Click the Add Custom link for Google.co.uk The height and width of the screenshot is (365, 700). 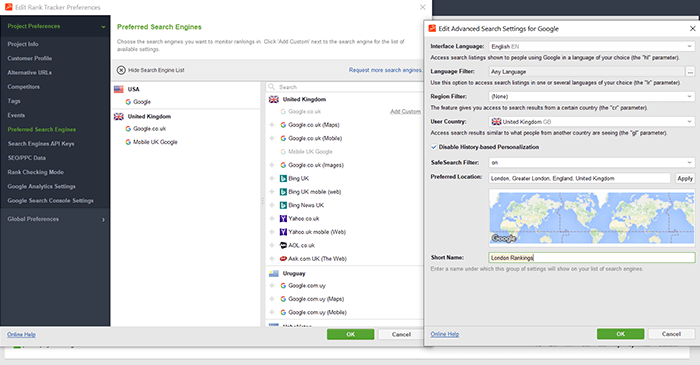tap(405, 112)
